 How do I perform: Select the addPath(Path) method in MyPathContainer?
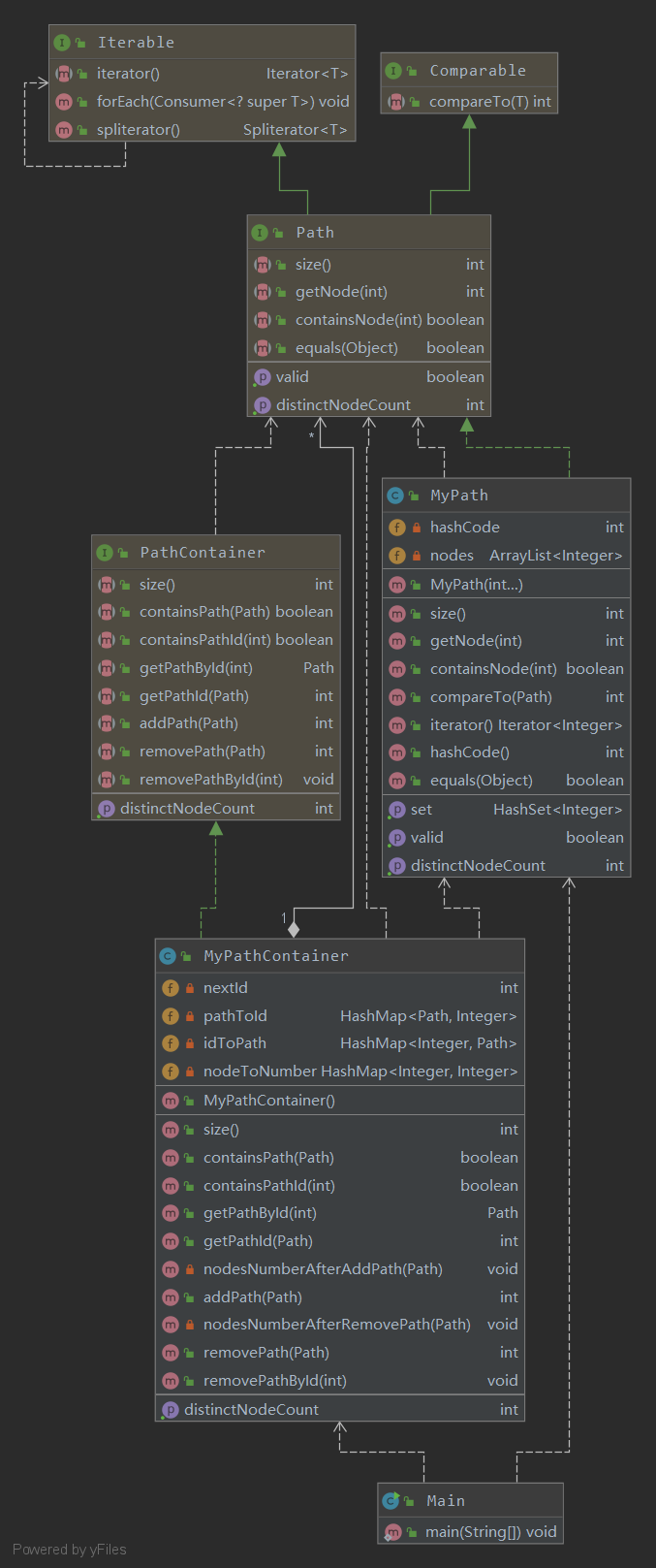coord(253,1297)
